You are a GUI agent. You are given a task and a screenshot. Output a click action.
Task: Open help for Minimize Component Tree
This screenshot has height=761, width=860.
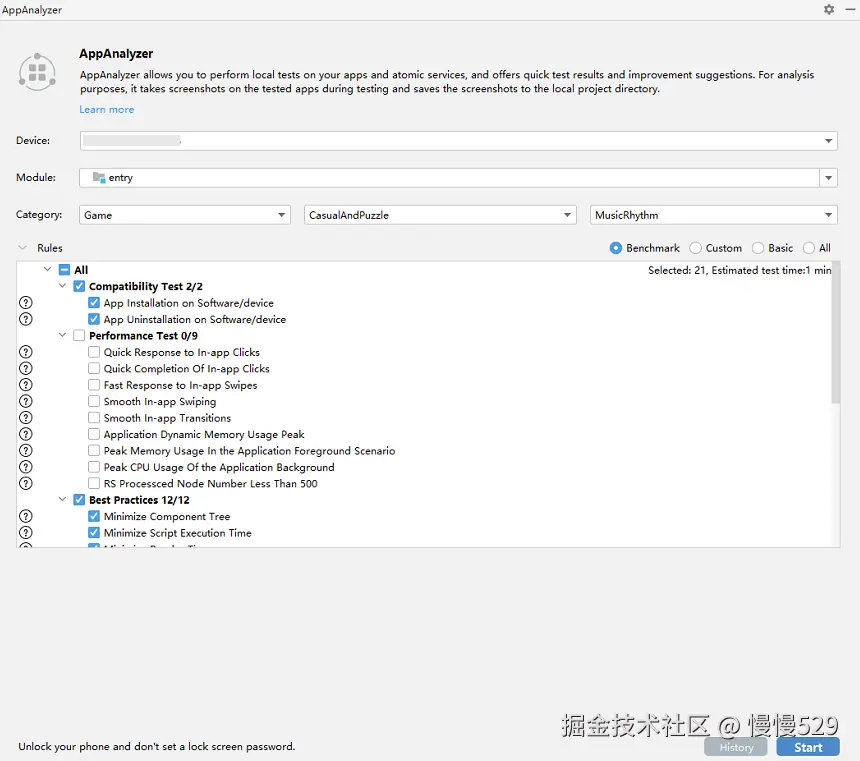click(x=26, y=516)
